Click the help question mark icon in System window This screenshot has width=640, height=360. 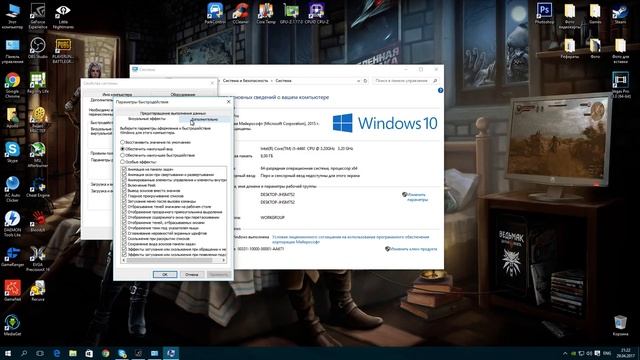pos(440,91)
